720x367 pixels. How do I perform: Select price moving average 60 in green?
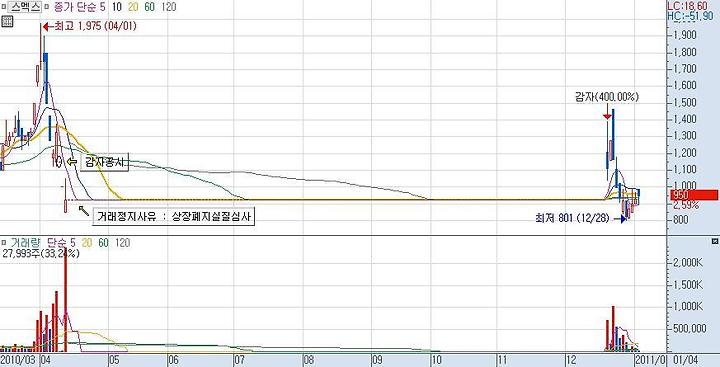(x=149, y=7)
